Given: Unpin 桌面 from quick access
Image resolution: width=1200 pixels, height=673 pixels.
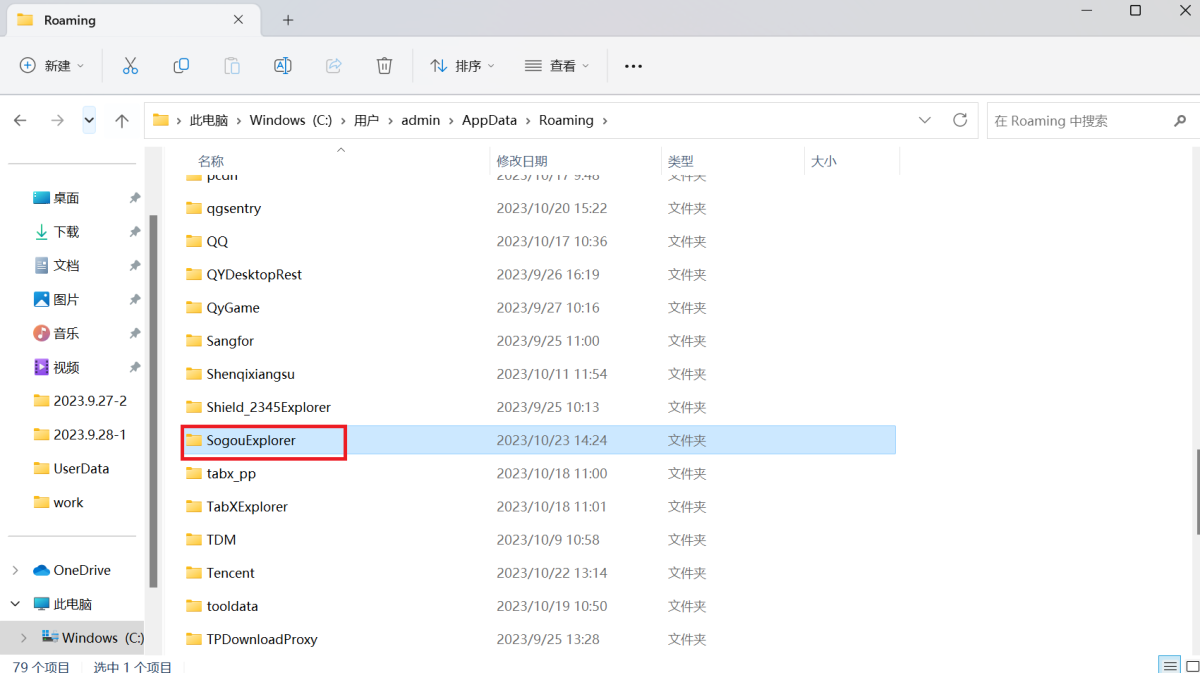Looking at the screenshot, I should (x=135, y=198).
